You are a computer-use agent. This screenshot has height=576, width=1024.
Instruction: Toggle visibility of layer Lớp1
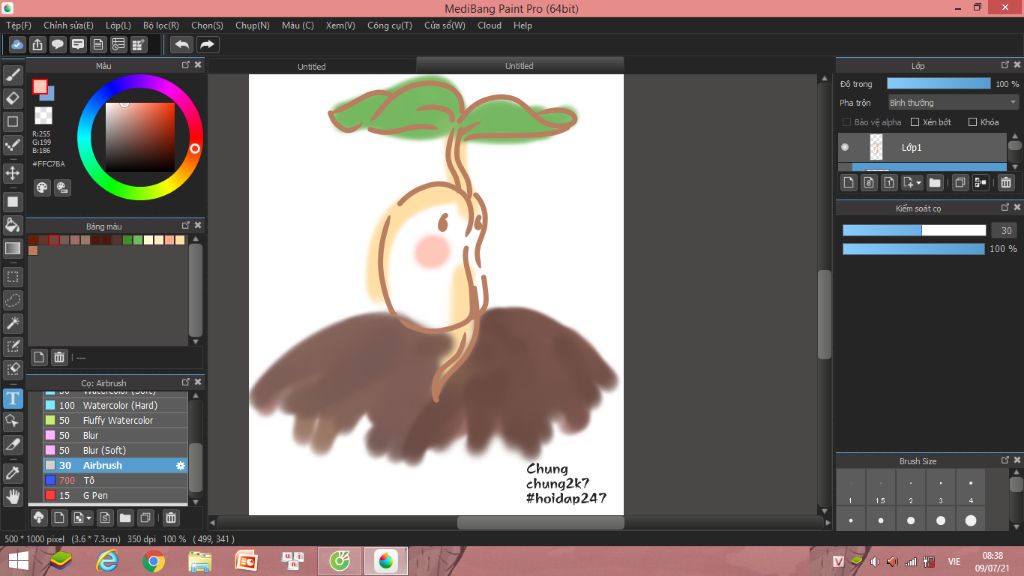(x=845, y=148)
